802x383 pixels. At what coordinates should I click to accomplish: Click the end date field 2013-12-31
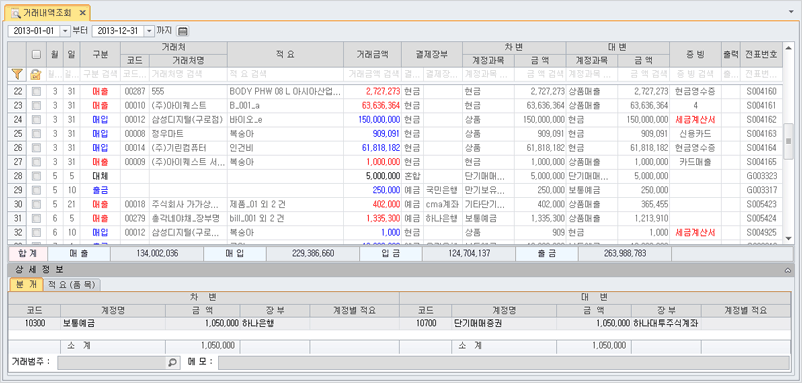coord(118,31)
